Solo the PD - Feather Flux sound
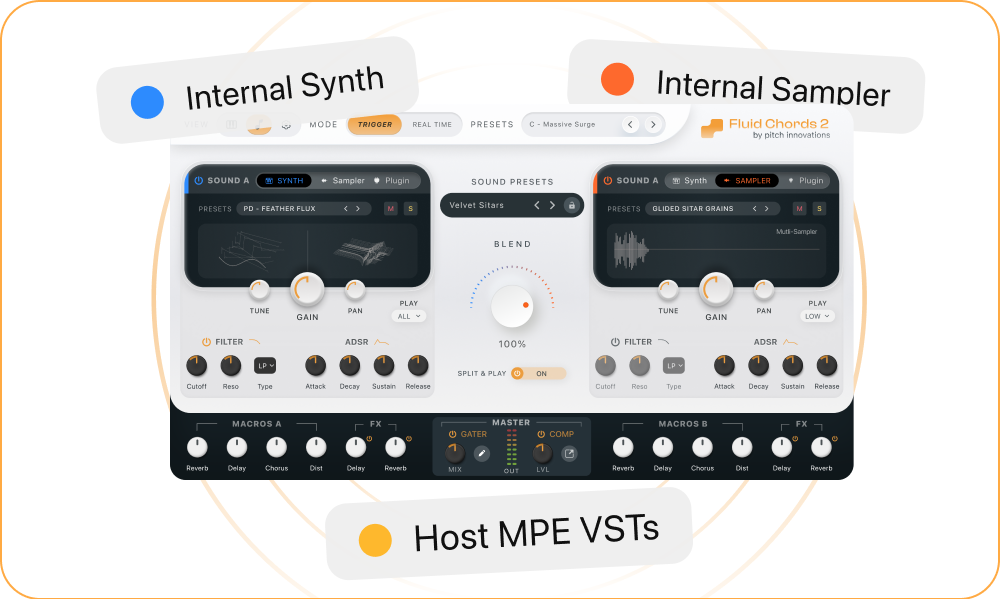The image size is (1000, 599). (410, 209)
